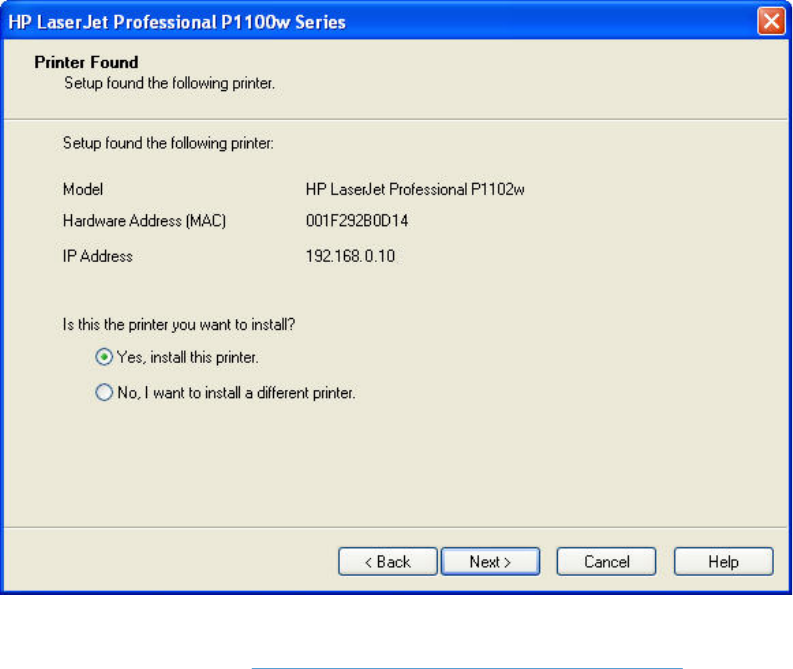Go back with the Back button
Image resolution: width=793 pixels, height=669 pixels.
387,562
